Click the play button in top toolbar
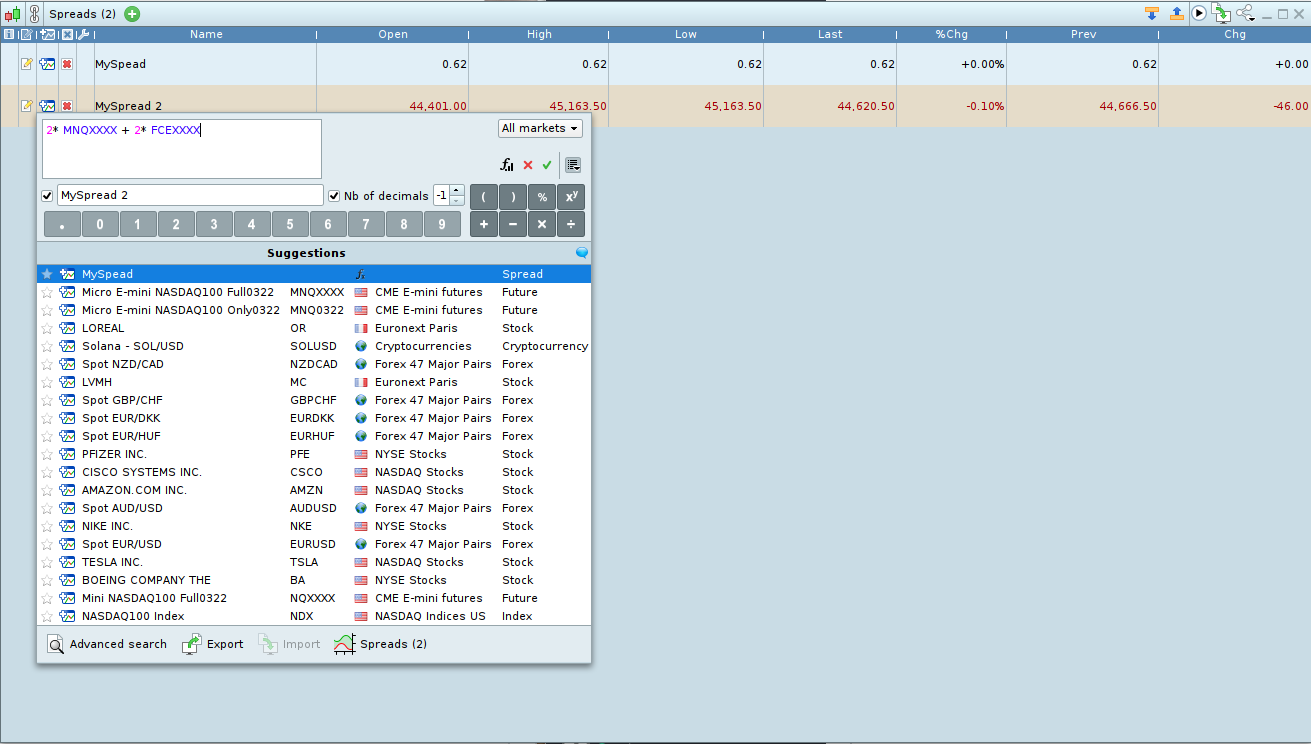Viewport: 1311px width, 744px height. [1198, 14]
